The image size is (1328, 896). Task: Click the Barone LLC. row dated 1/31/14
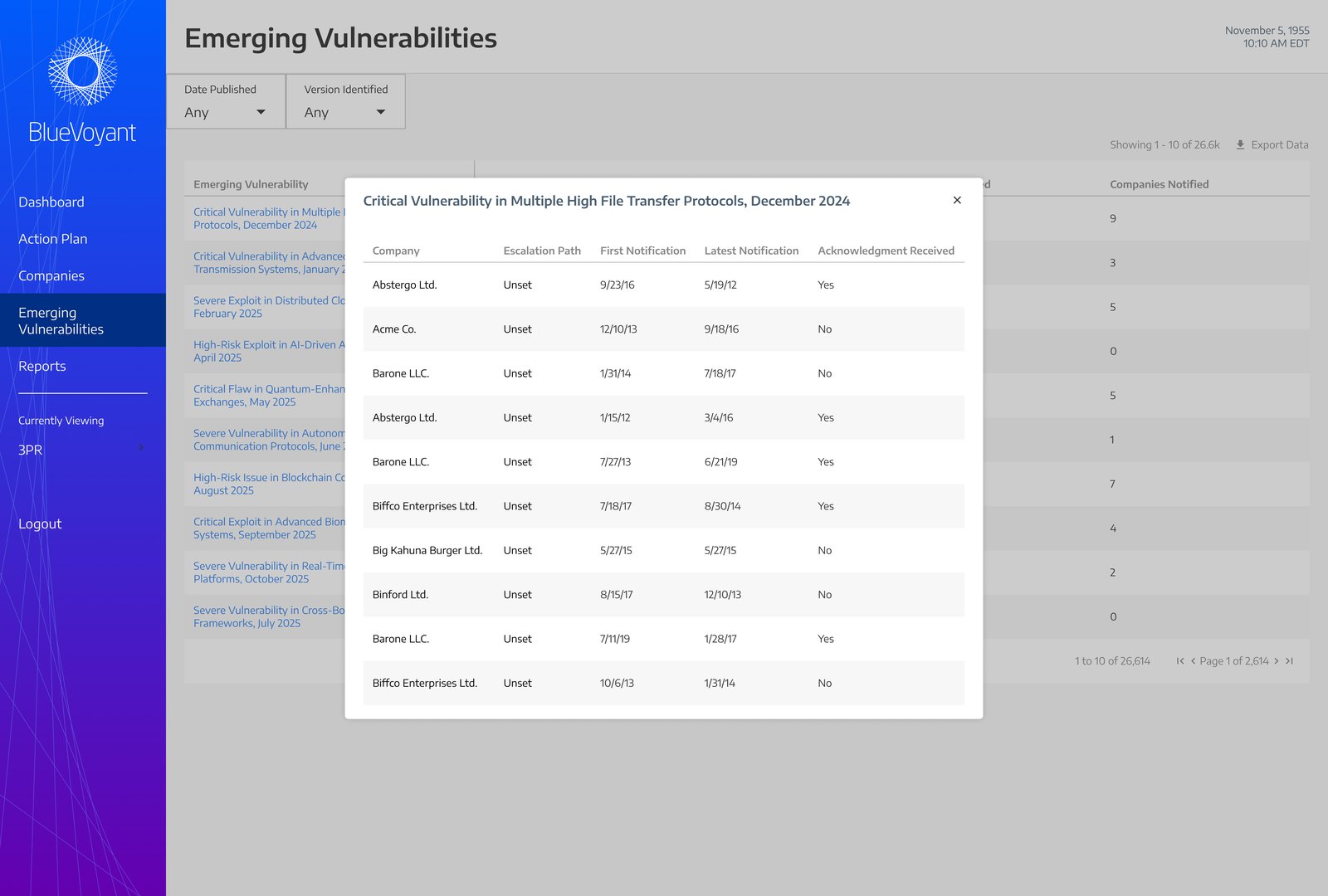664,373
